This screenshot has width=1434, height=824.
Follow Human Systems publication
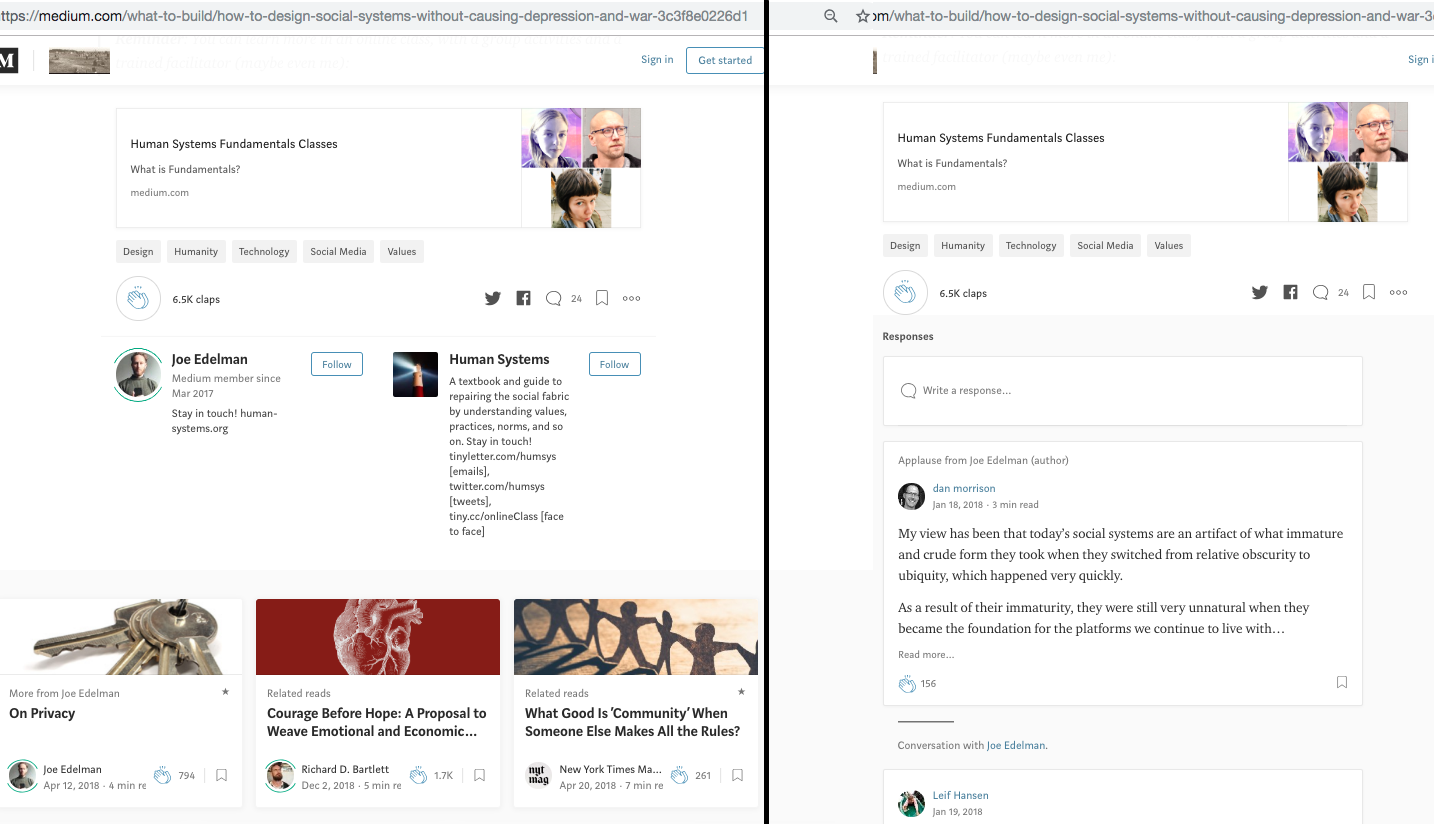pyautogui.click(x=615, y=364)
